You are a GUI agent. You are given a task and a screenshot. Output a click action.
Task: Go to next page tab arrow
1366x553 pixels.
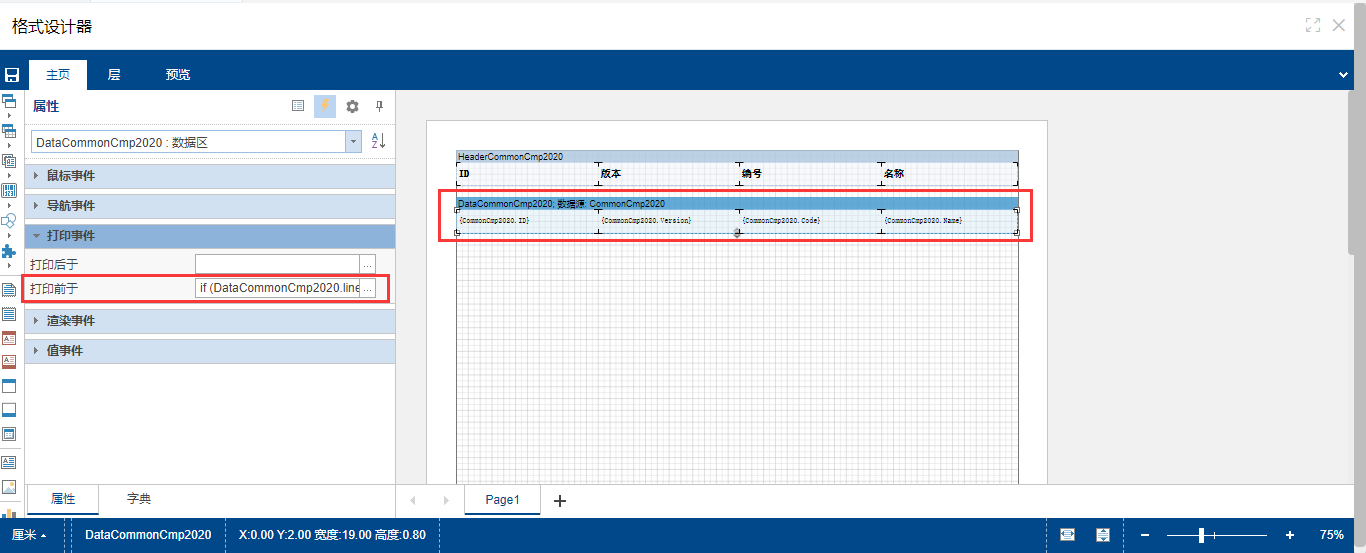[446, 500]
